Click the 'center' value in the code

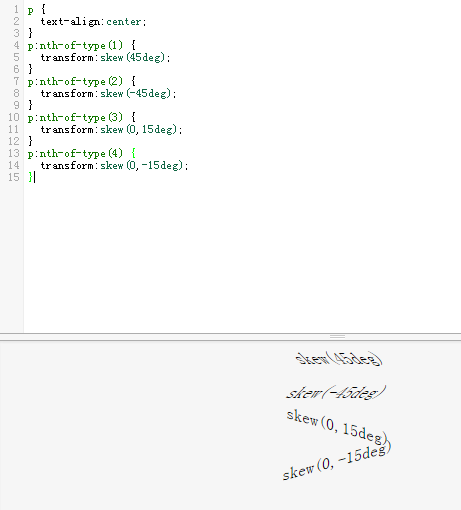coord(123,22)
